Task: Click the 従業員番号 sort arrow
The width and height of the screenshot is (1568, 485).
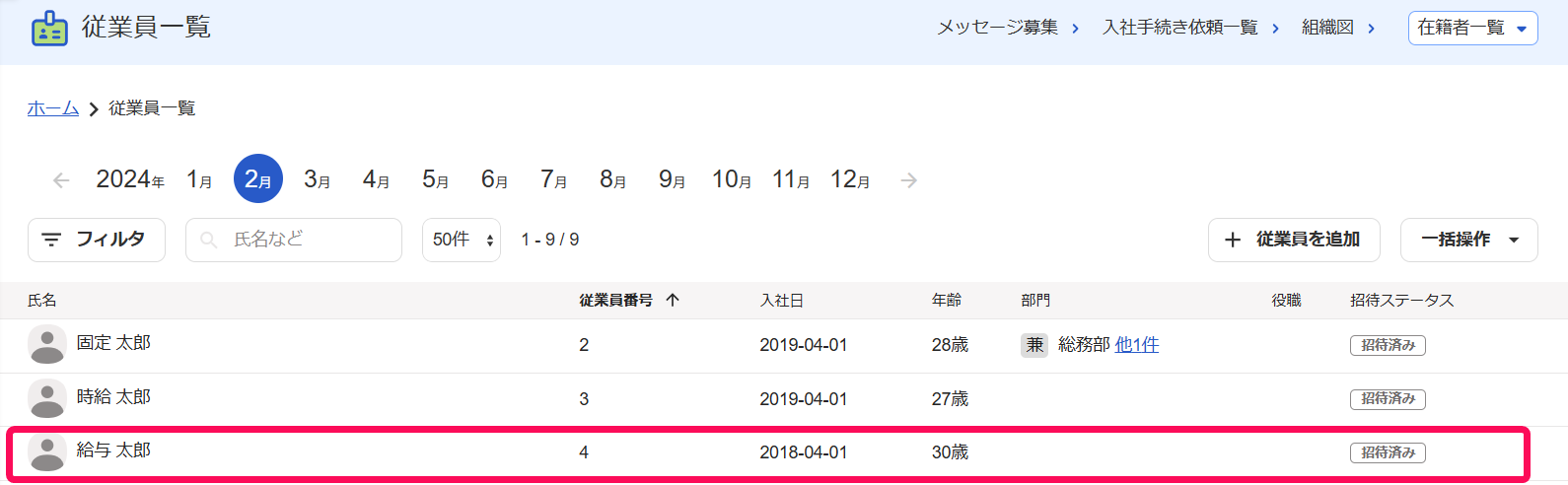Action: (673, 300)
